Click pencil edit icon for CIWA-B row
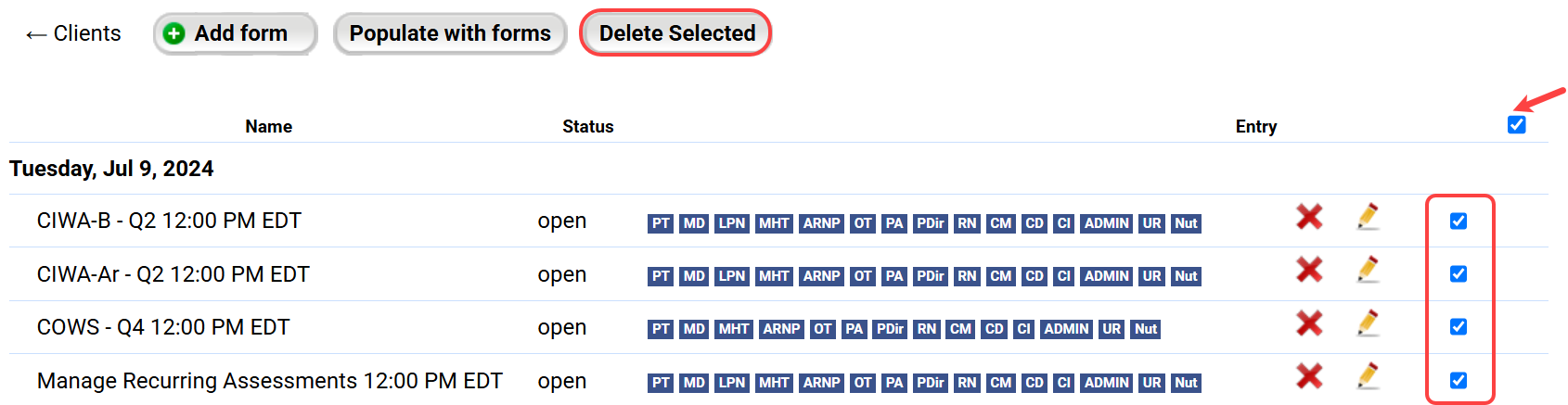Screen dimensions: 1568x405 1367,217
